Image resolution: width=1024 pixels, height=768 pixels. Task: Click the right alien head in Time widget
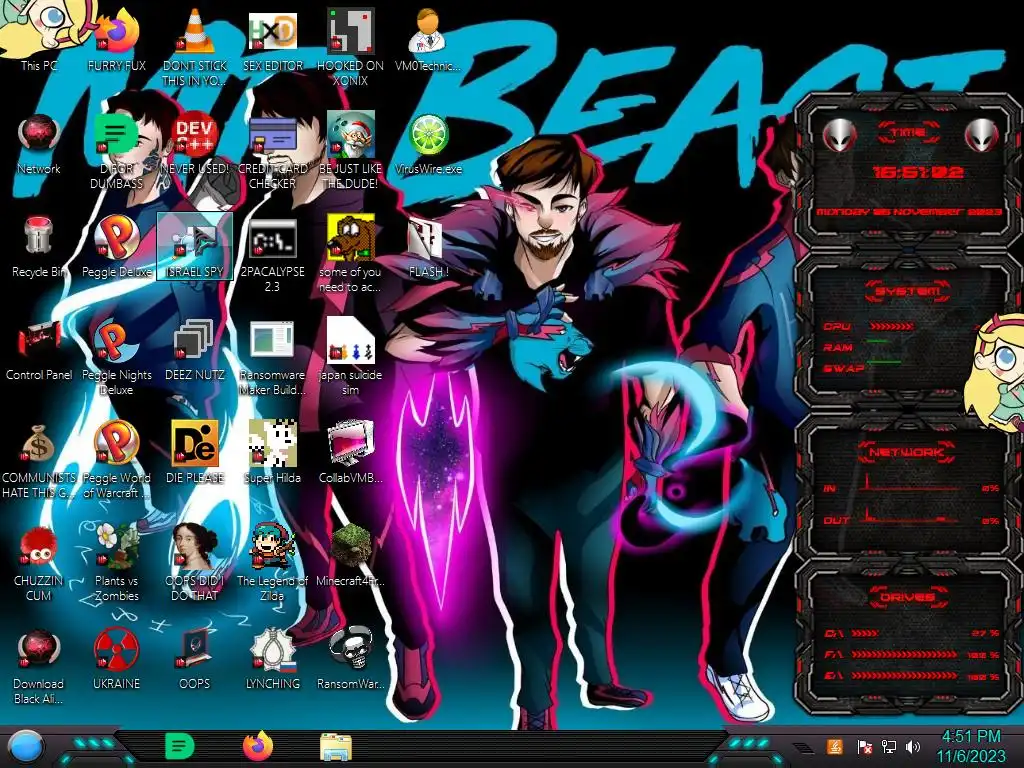pos(981,136)
